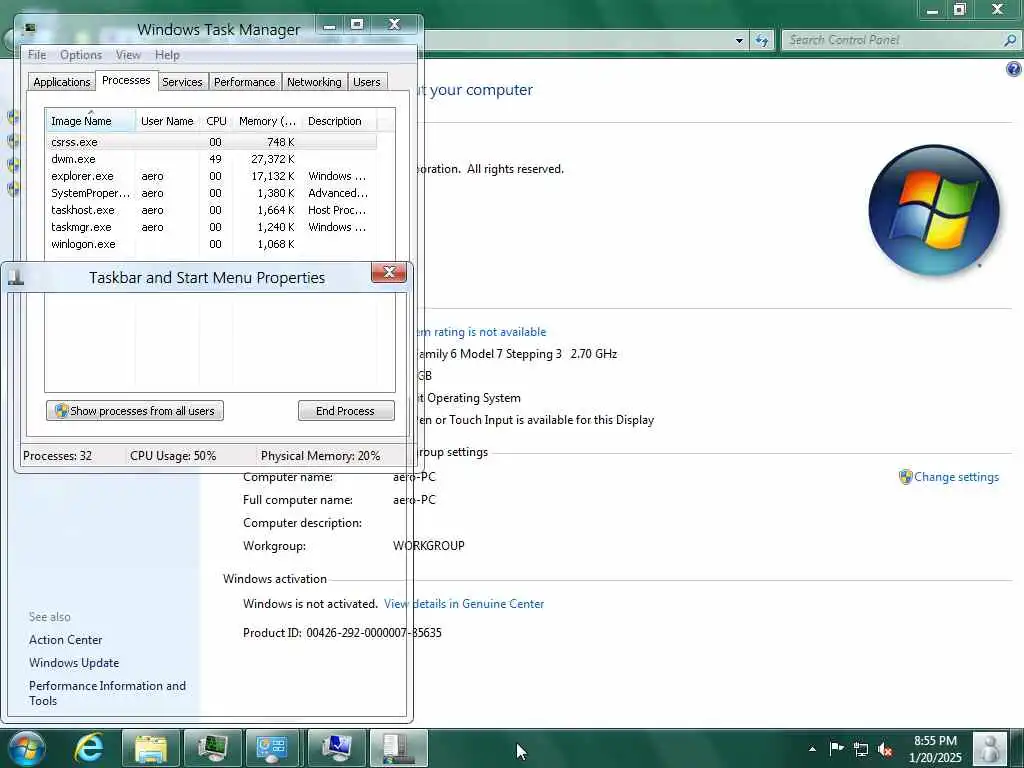Viewport: 1024px width, 768px height.
Task: Click the WORKGROUP value text
Action: point(428,546)
